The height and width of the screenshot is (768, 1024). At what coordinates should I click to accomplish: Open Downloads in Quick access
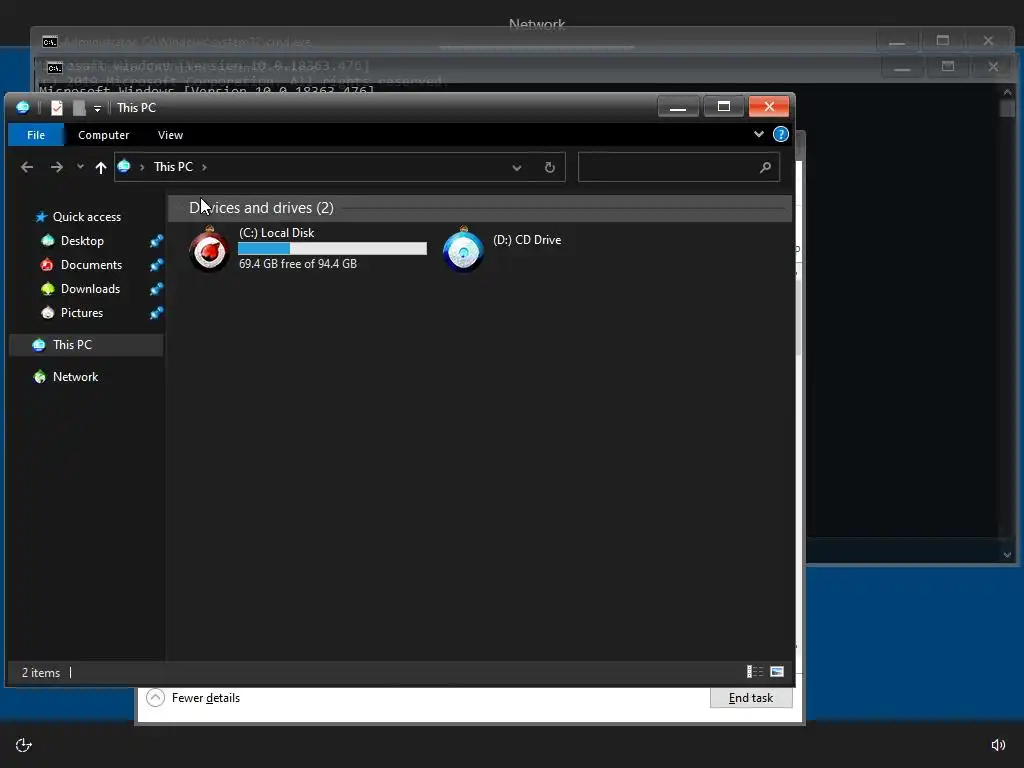90,289
